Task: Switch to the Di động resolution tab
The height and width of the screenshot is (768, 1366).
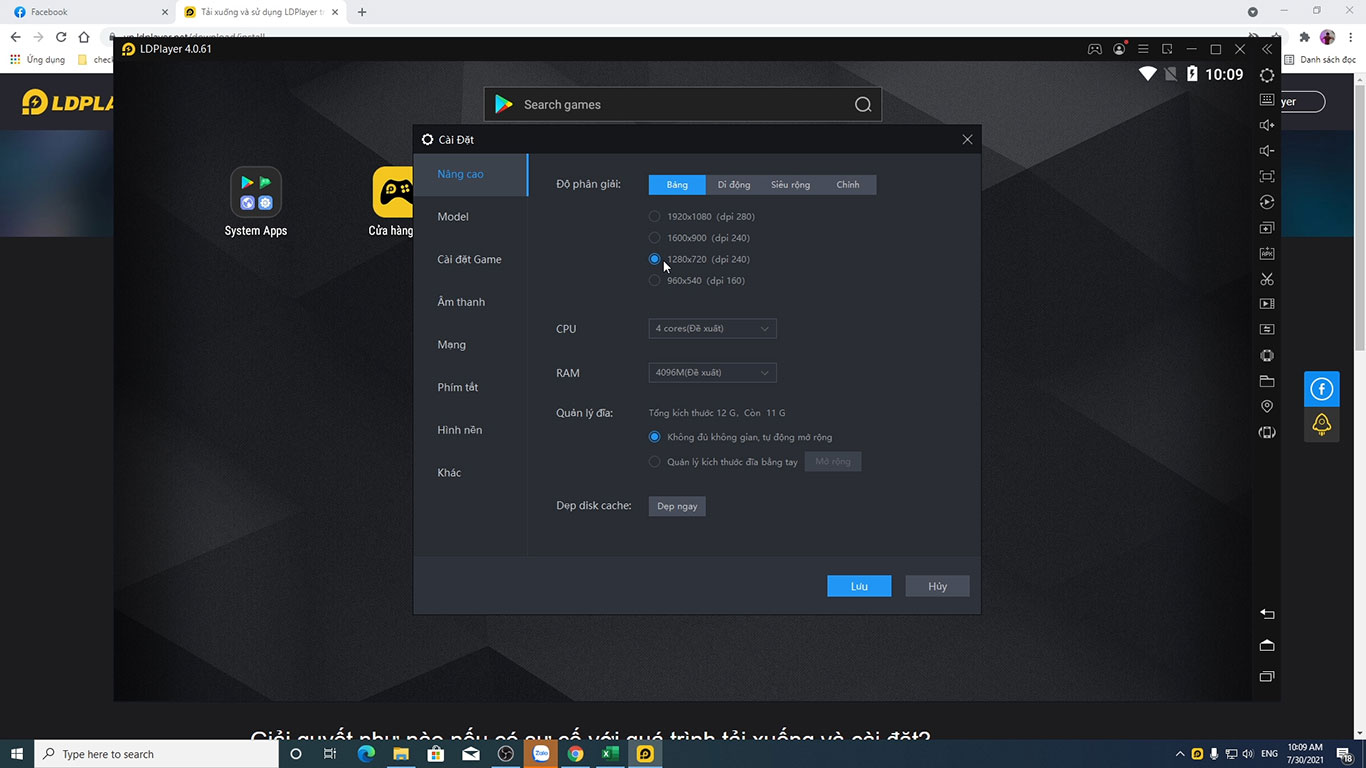Action: (x=733, y=185)
